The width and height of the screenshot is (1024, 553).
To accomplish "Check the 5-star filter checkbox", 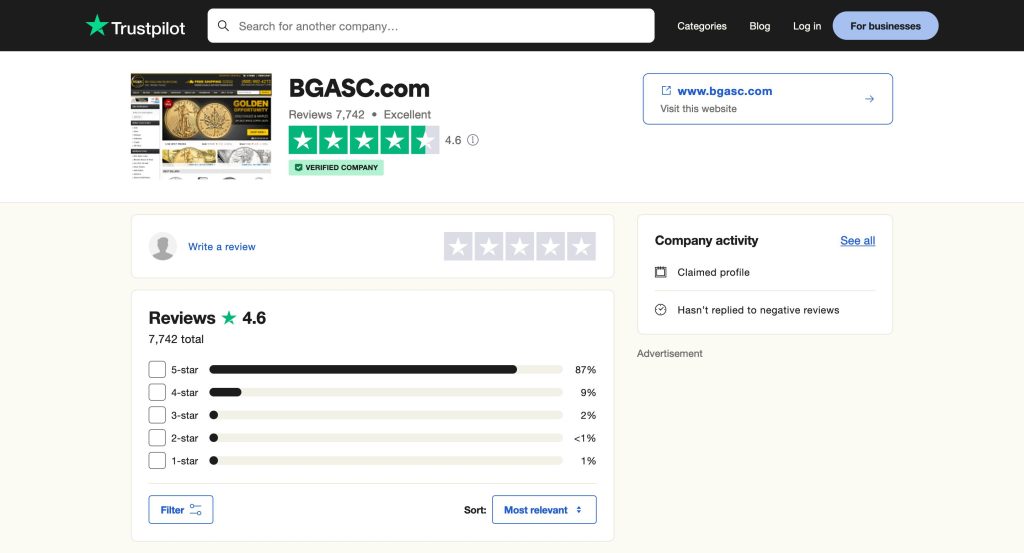I will [x=157, y=369].
